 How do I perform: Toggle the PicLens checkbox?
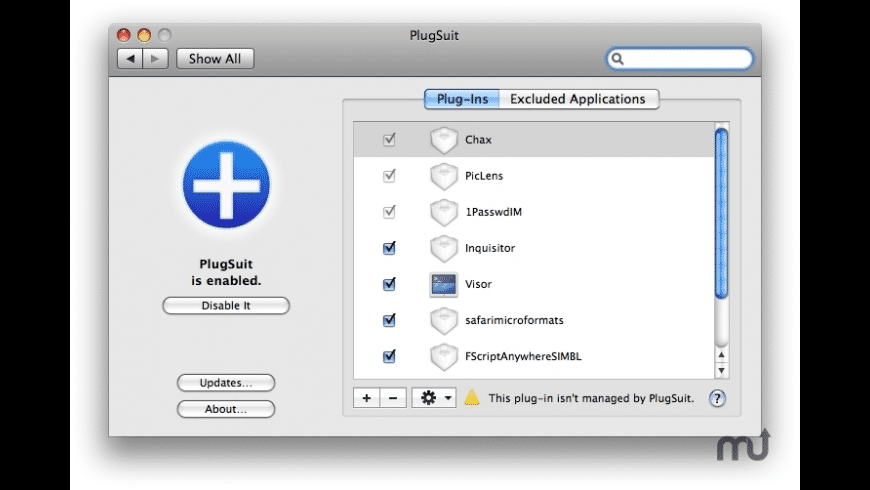(x=390, y=175)
